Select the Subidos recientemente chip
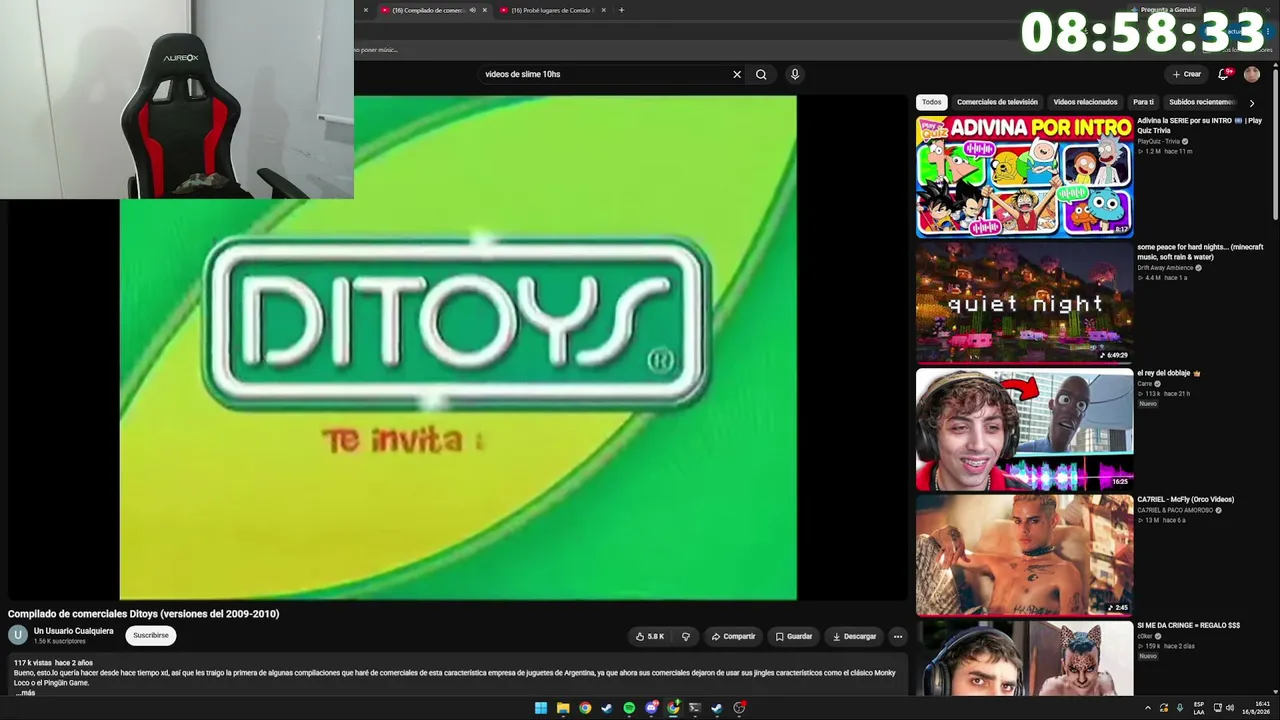The height and width of the screenshot is (720, 1280). pos(1203,102)
